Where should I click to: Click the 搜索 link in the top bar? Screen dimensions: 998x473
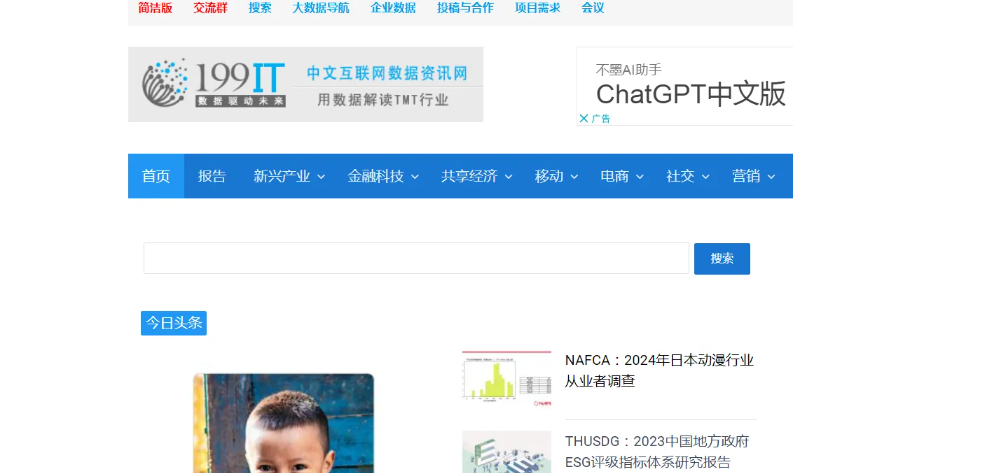click(x=260, y=8)
